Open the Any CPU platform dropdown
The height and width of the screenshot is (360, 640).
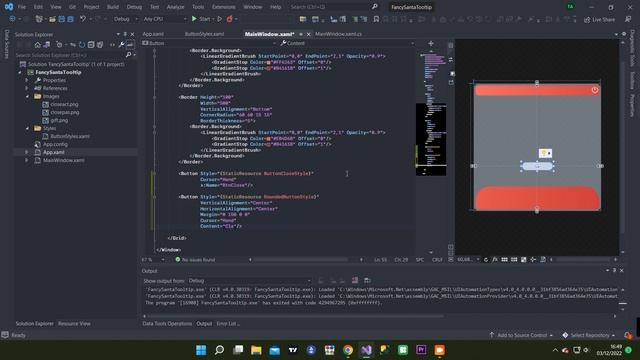[x=164, y=19]
